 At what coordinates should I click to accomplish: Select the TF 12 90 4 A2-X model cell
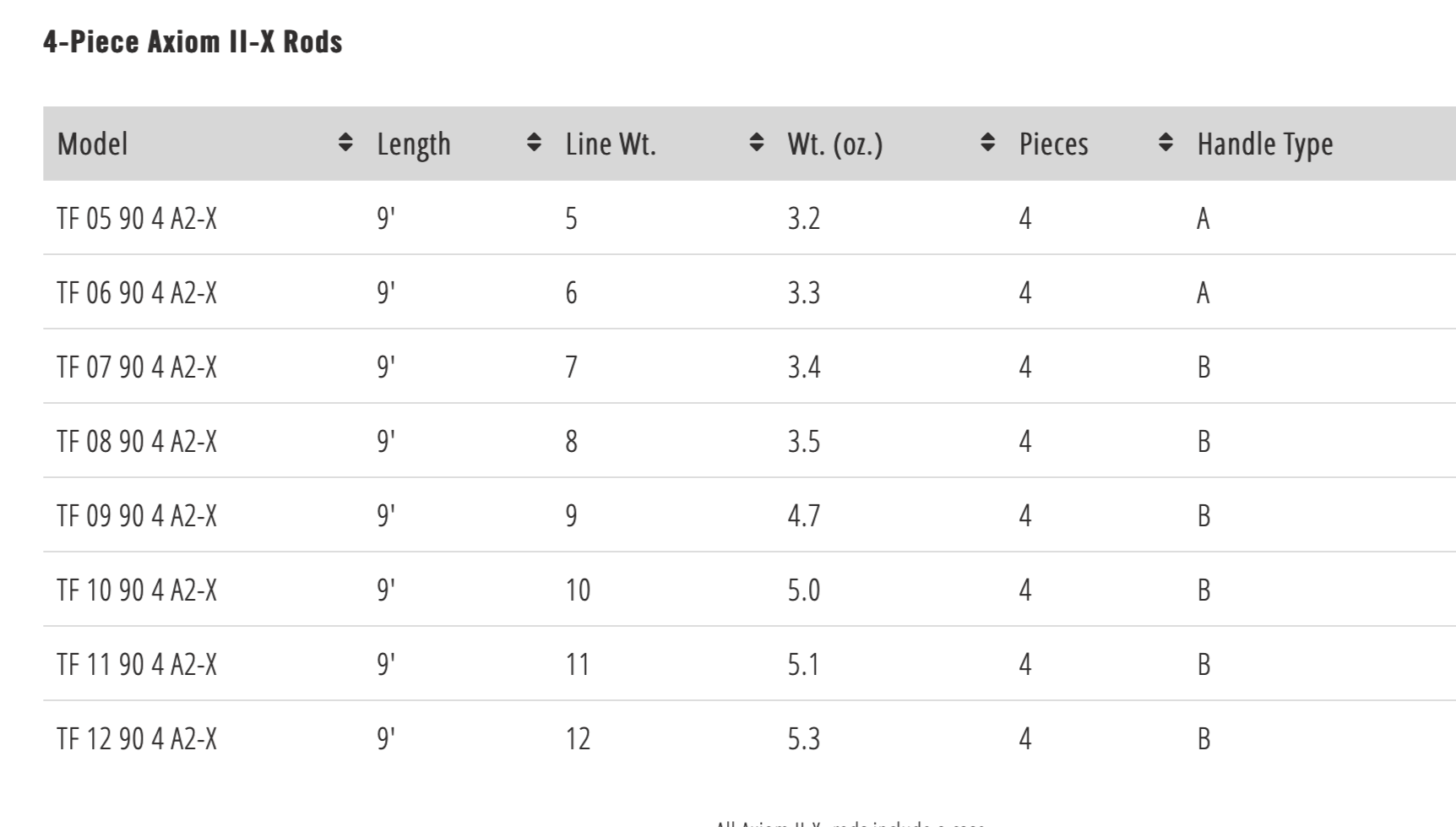click(137, 739)
